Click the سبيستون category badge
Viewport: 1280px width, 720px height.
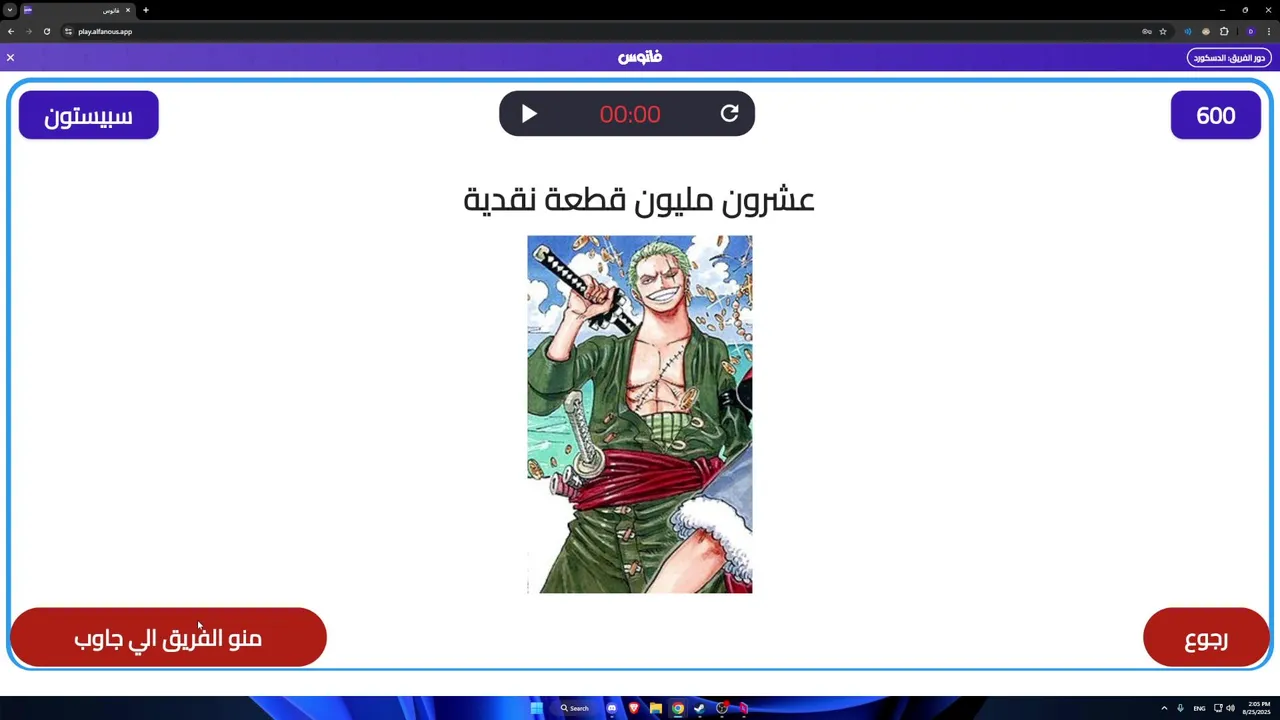click(x=88, y=115)
